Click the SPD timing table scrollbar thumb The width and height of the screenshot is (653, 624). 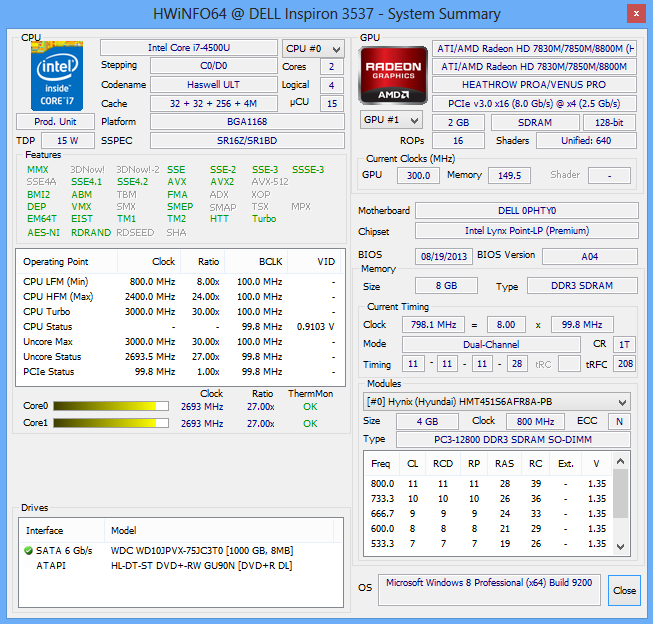point(620,494)
